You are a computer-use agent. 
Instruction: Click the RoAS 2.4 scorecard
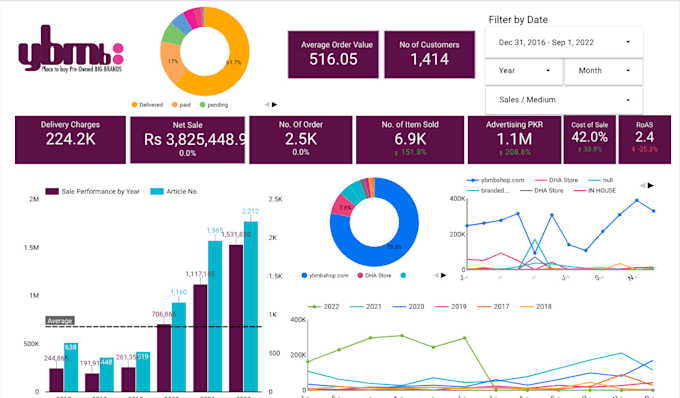tap(644, 140)
